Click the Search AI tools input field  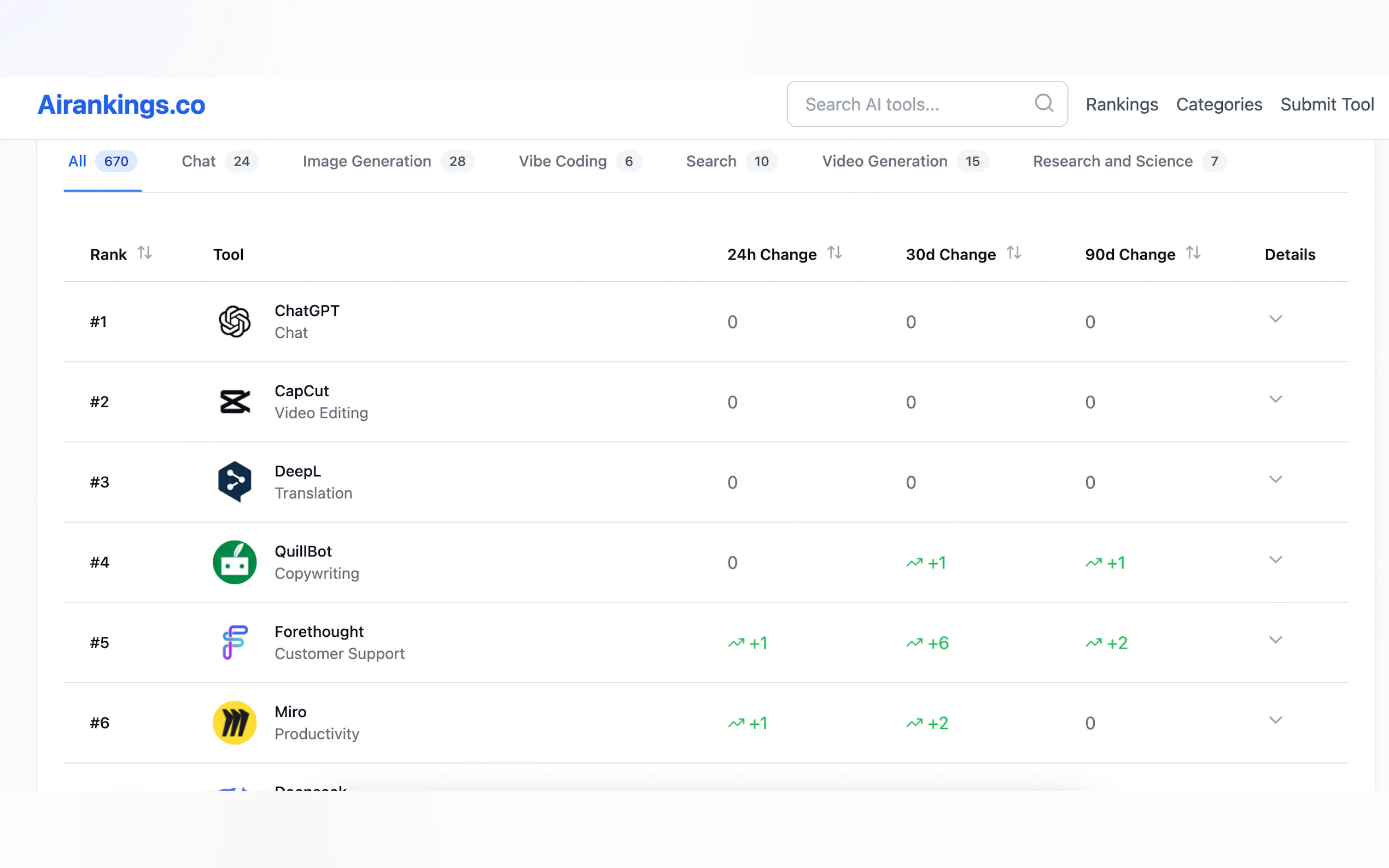(913, 104)
